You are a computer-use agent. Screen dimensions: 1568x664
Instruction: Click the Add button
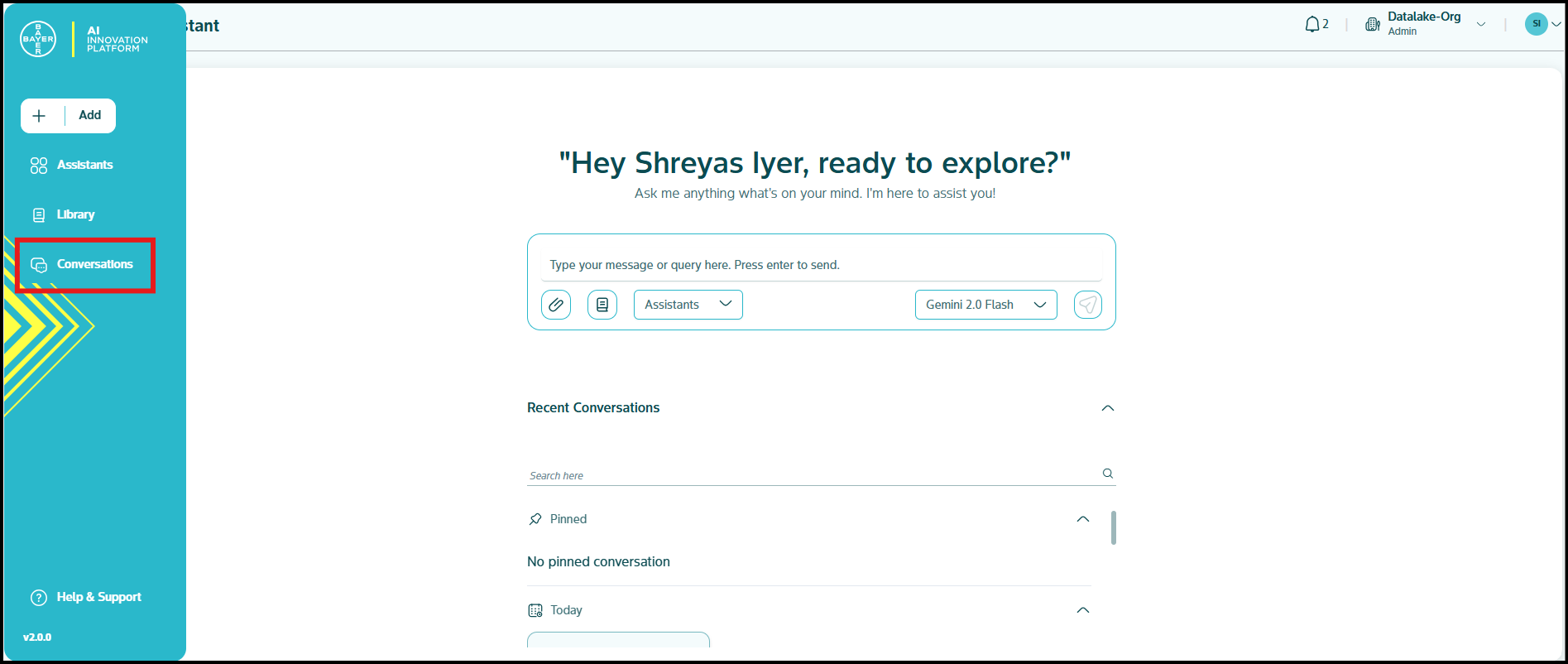(68, 116)
